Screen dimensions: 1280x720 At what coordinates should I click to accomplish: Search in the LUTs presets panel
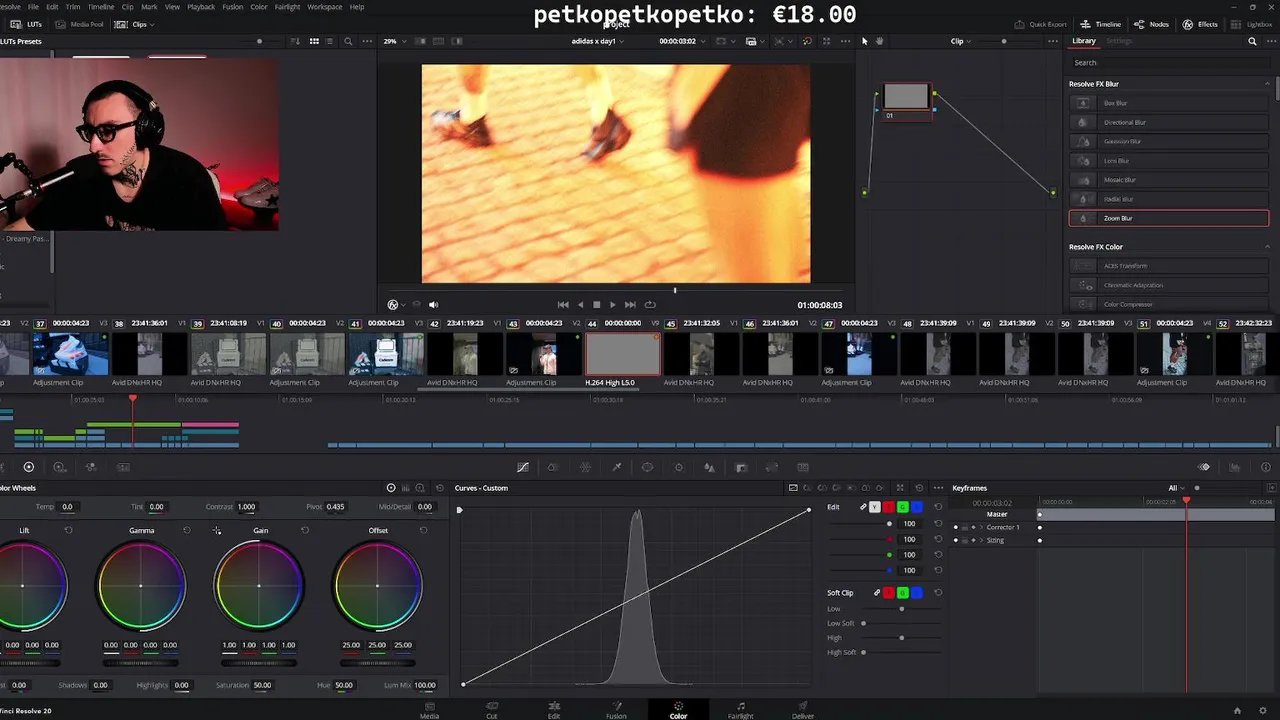point(348,41)
